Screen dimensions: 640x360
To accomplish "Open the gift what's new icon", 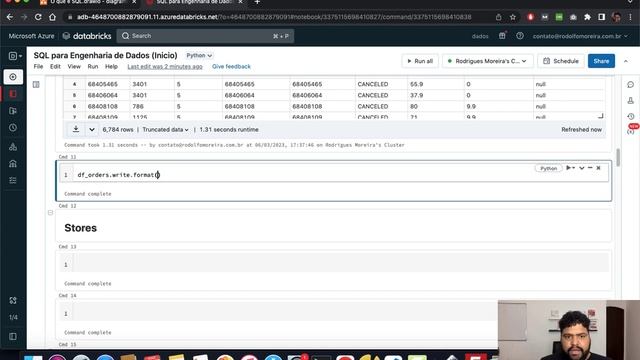I will 502,36.
